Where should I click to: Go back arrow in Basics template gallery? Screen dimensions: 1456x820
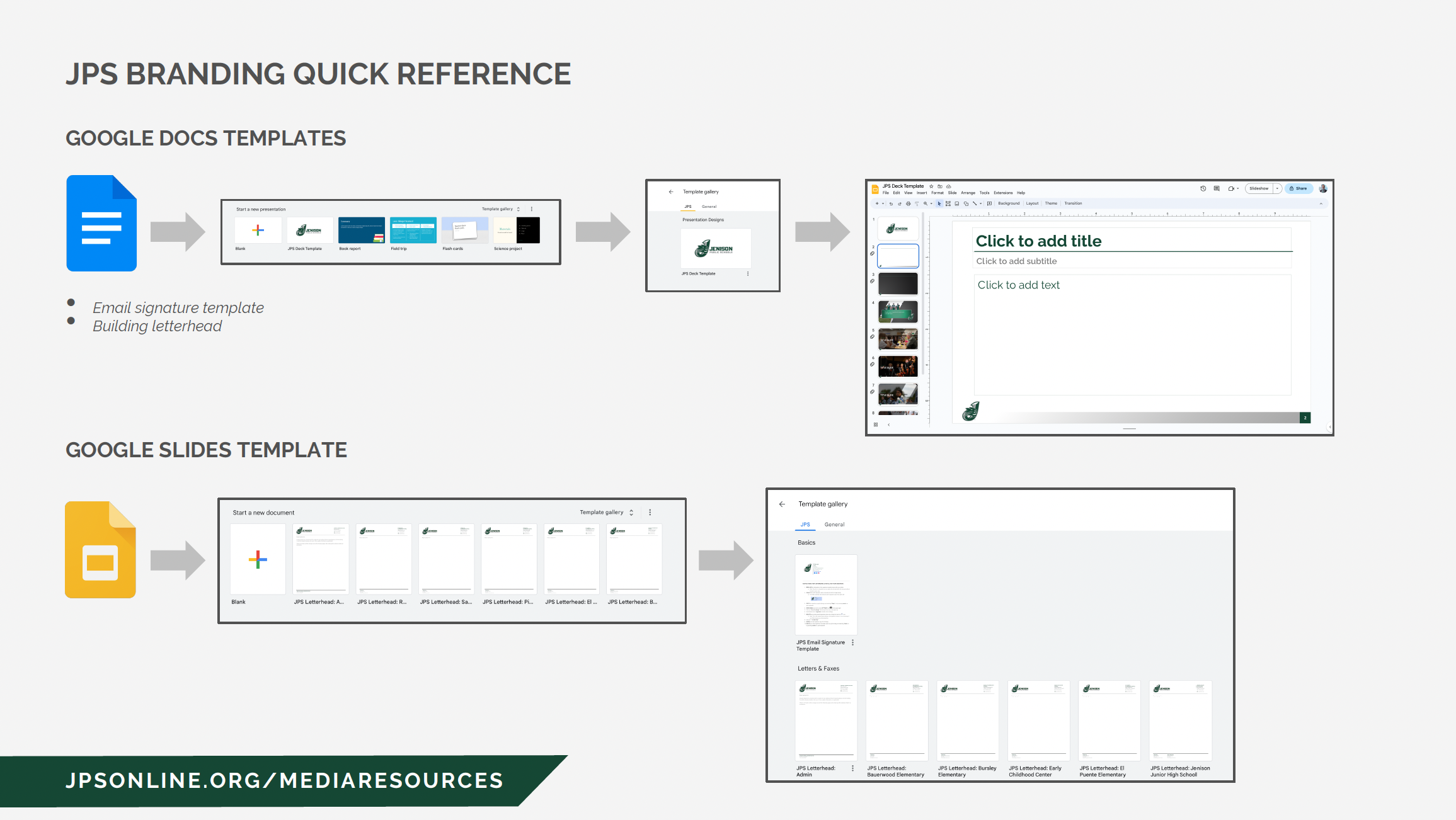[782, 504]
